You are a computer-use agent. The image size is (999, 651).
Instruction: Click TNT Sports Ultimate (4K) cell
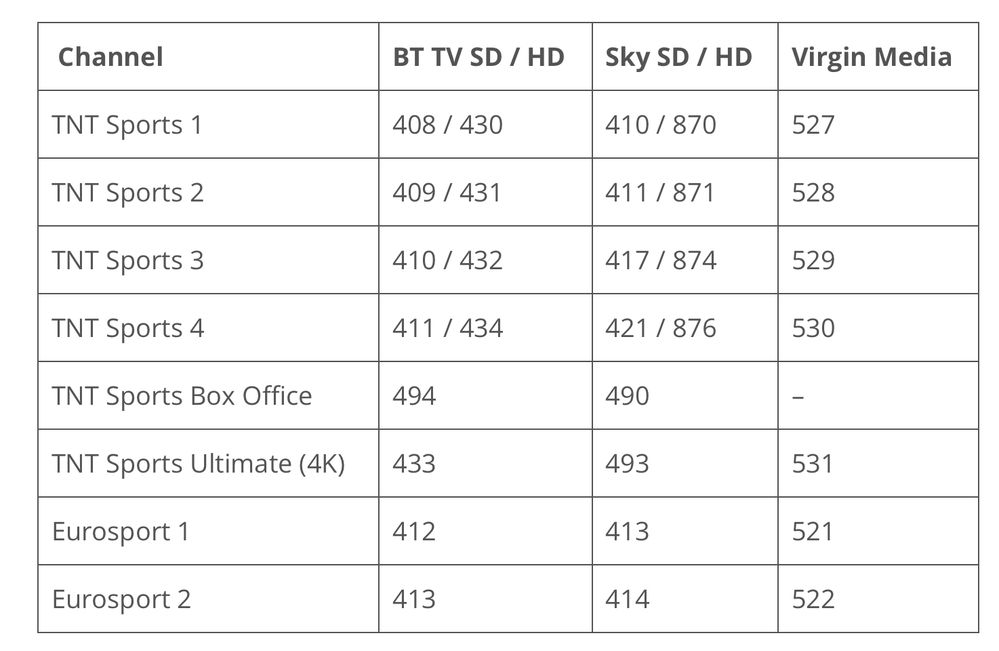point(198,464)
